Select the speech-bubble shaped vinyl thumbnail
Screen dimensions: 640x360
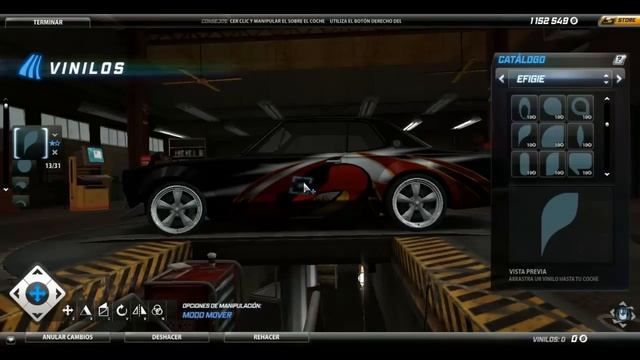click(580, 164)
